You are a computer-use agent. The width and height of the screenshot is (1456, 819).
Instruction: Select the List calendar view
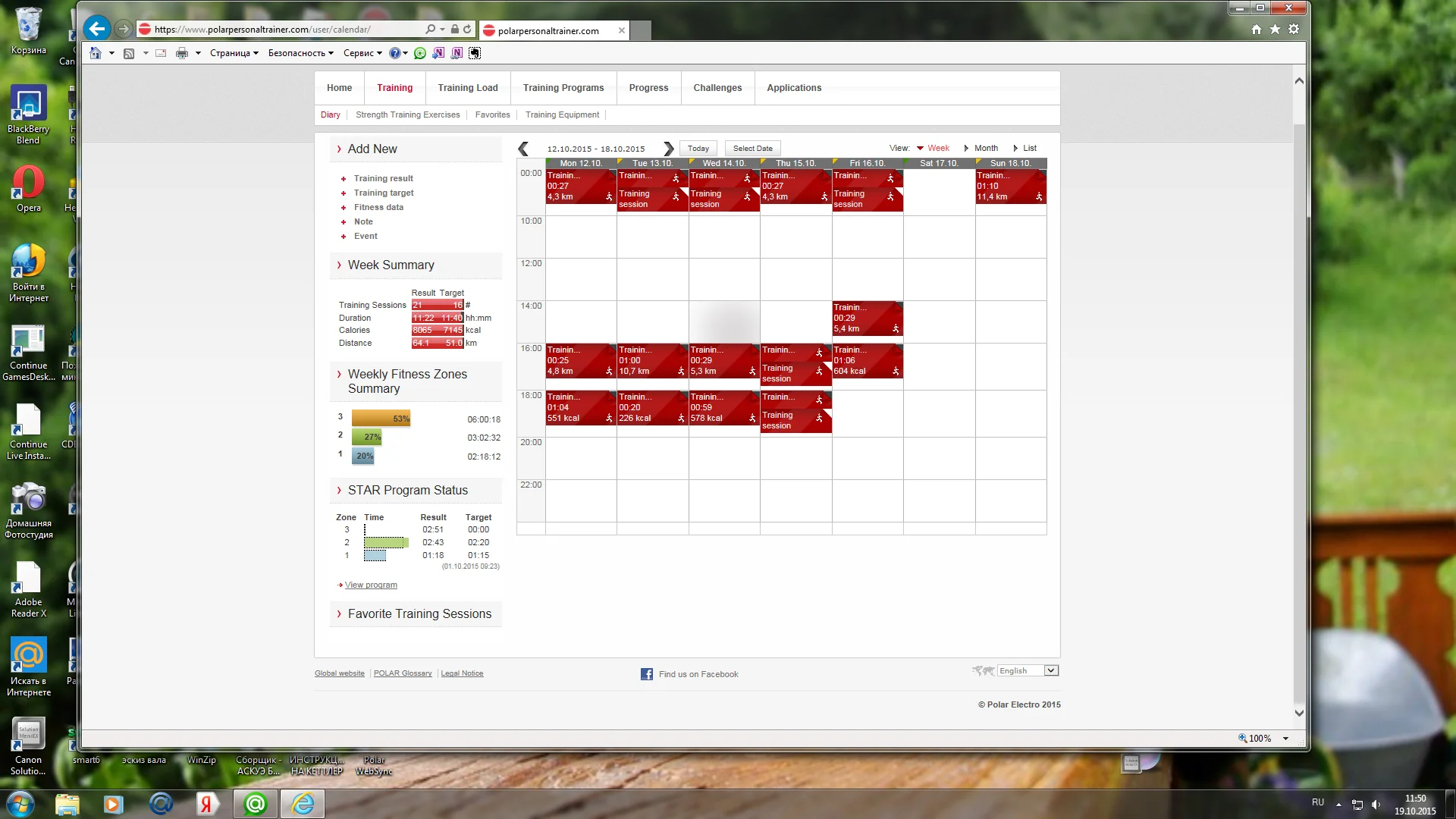point(1029,149)
